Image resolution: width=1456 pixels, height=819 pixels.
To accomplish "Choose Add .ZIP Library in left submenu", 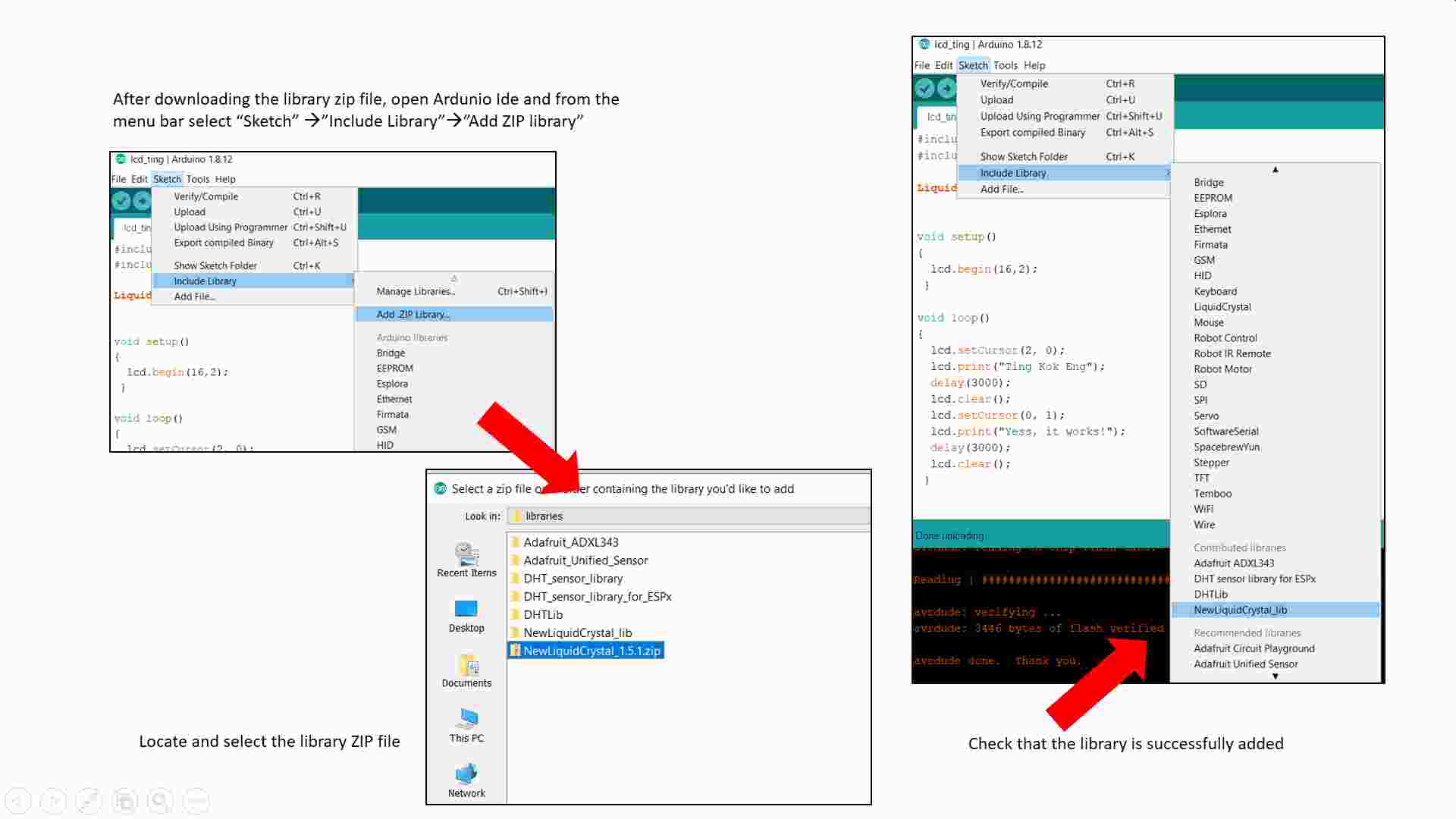I will pyautogui.click(x=454, y=314).
